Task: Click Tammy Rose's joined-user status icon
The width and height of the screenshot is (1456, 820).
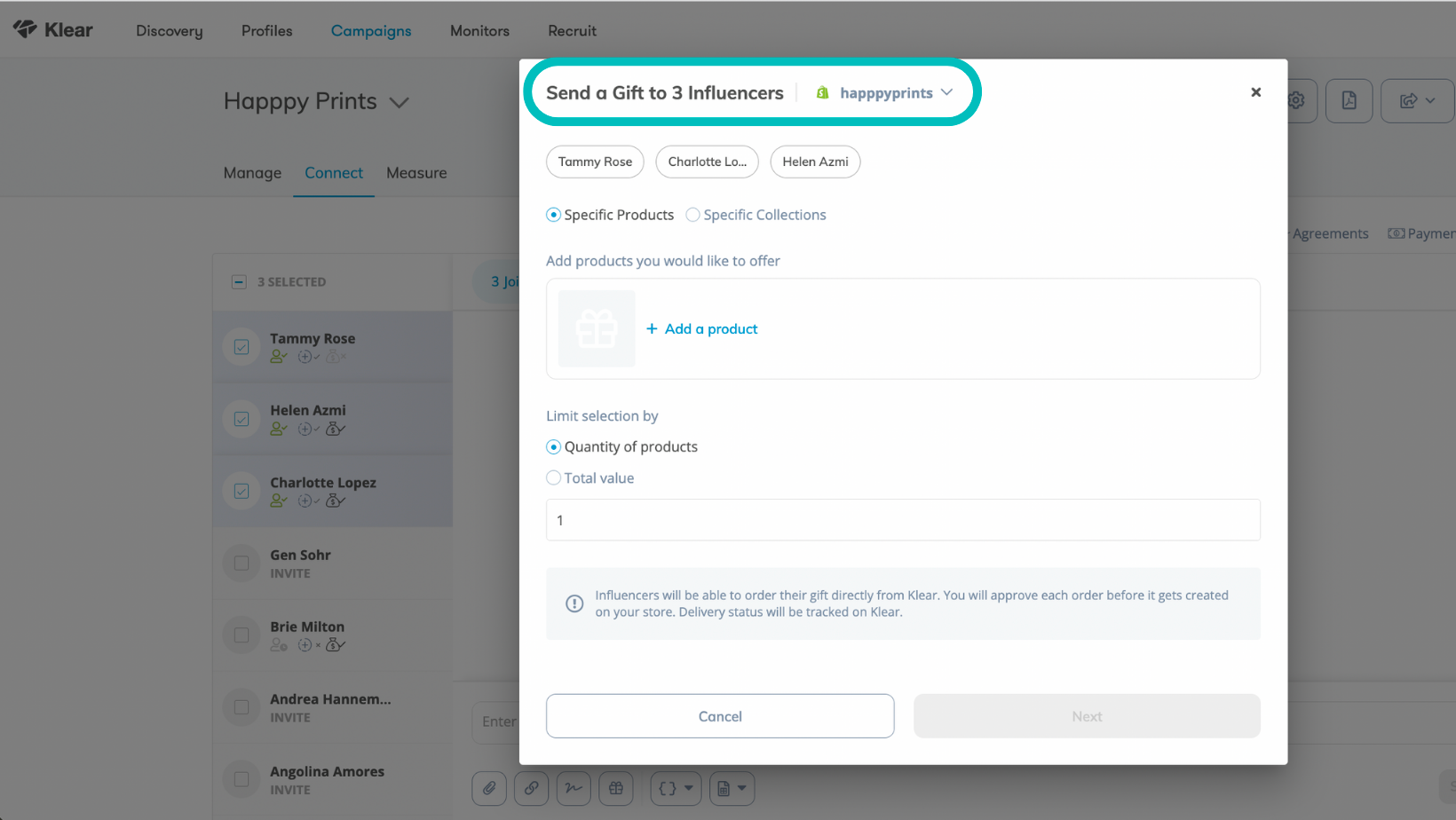Action: 279,357
